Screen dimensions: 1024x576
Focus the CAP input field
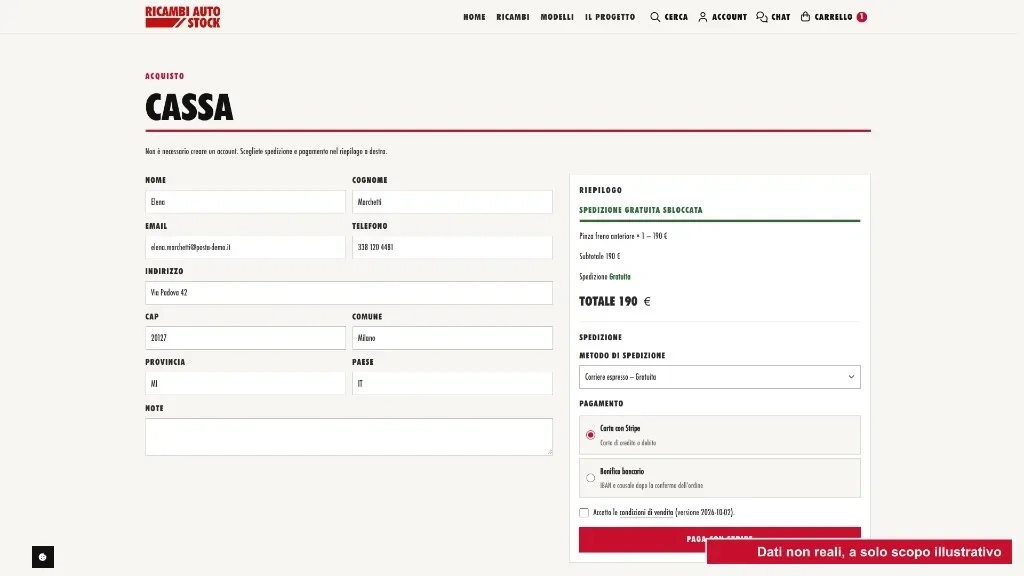point(245,338)
